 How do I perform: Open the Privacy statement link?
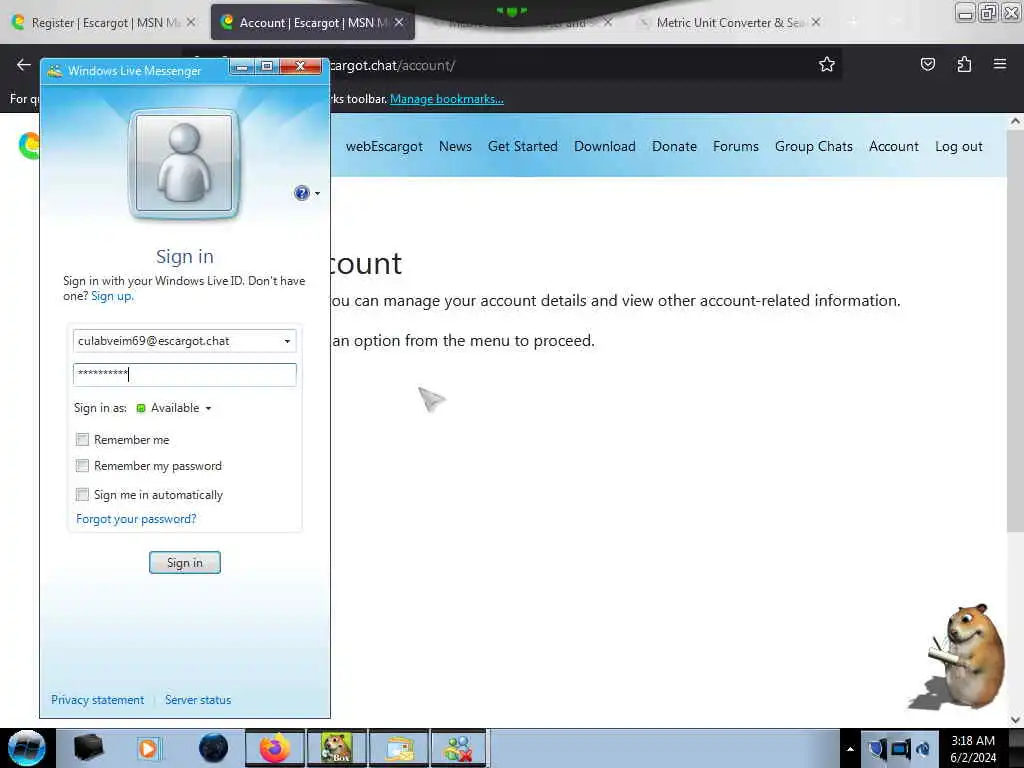tap(97, 699)
